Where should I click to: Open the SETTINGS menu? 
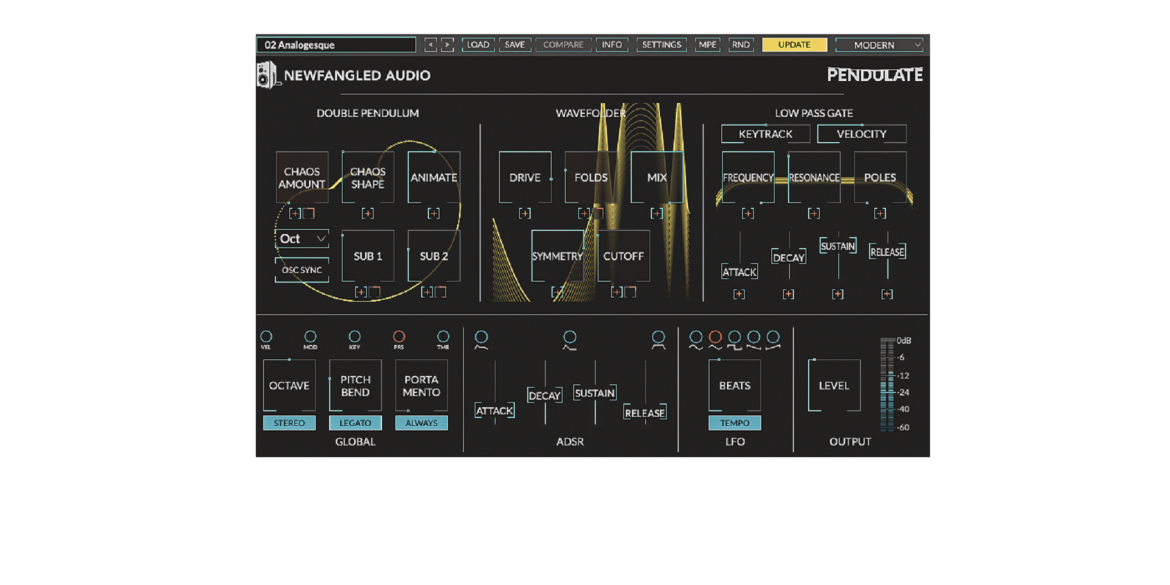pos(662,45)
